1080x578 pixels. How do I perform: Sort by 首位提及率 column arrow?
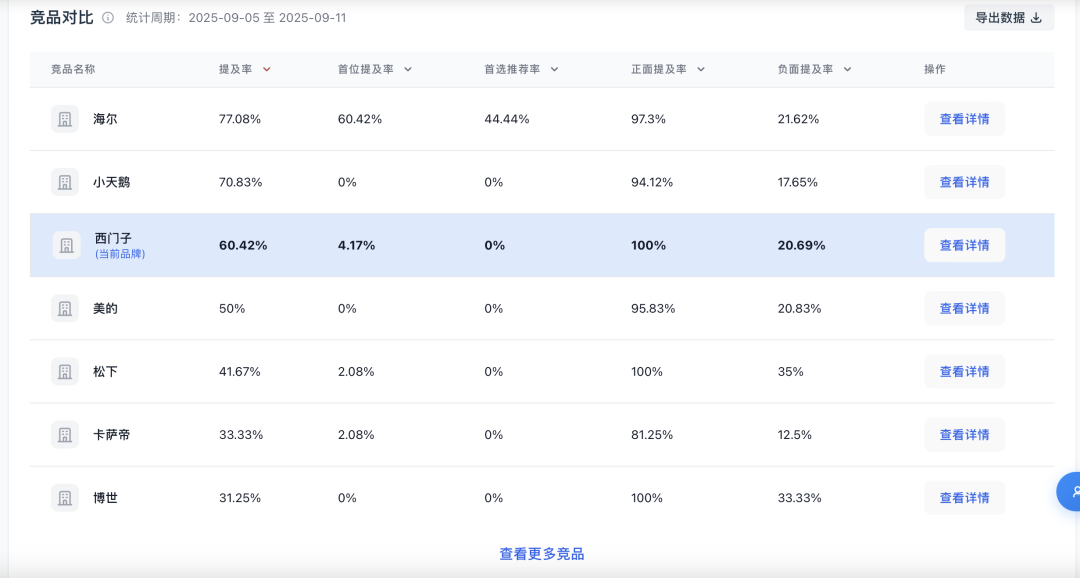click(408, 70)
